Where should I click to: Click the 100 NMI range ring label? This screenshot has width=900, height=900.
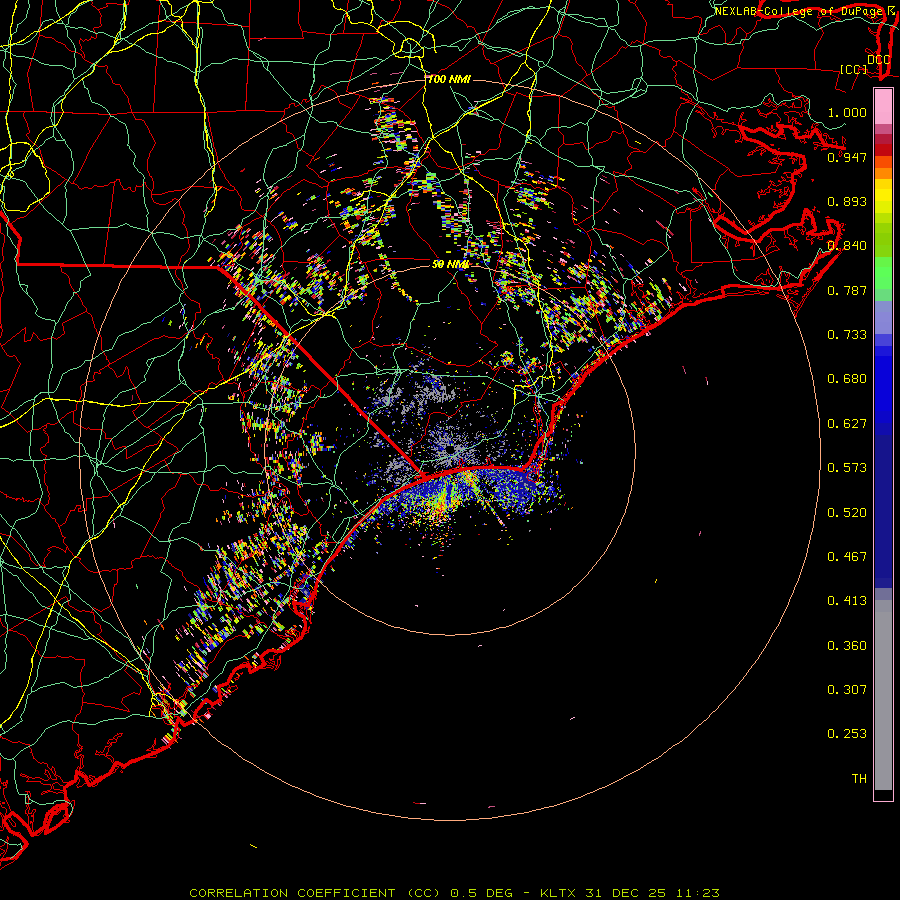pyautogui.click(x=449, y=79)
